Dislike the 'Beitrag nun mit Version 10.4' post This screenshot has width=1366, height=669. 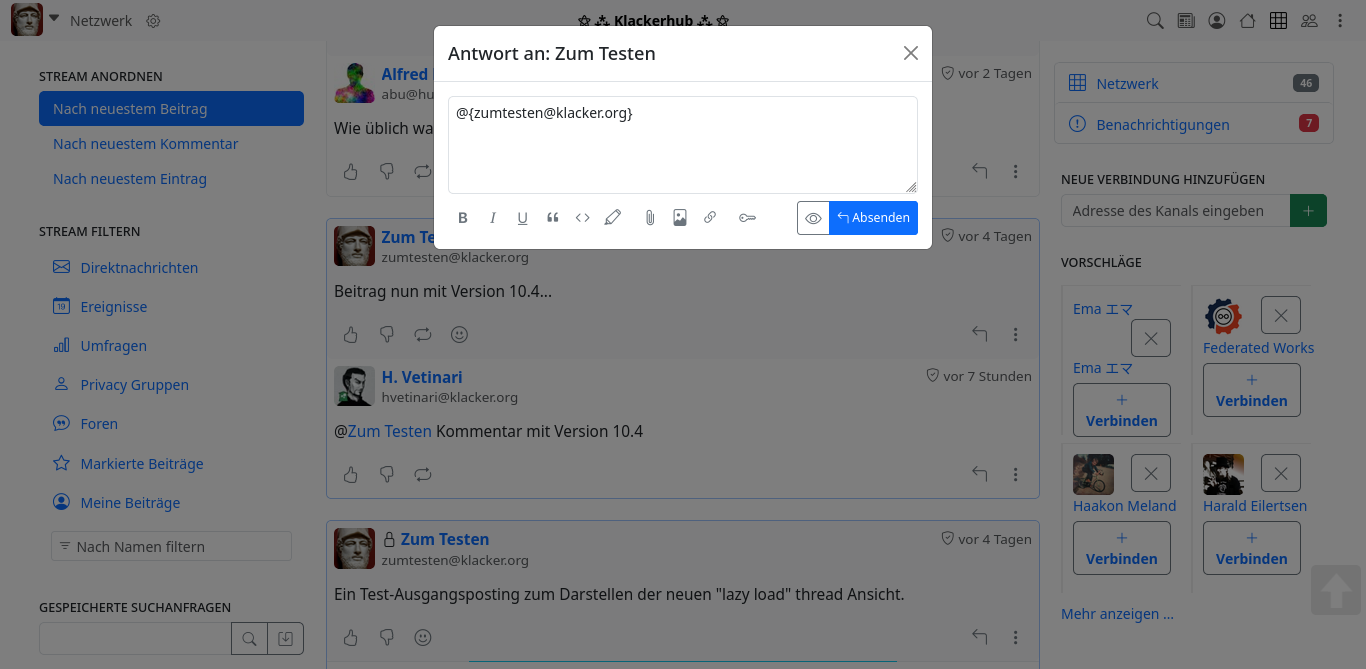pos(387,334)
